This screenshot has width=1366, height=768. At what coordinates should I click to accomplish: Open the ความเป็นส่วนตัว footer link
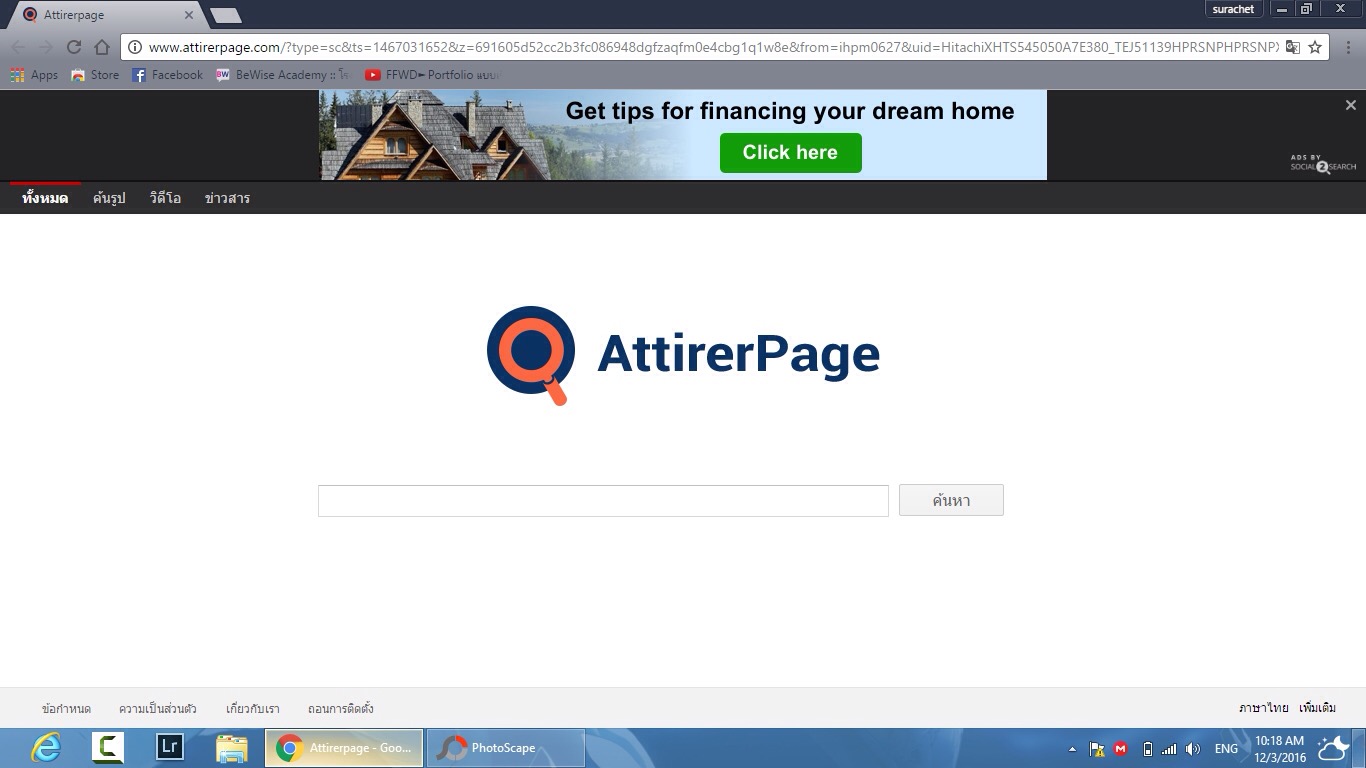tap(157, 709)
